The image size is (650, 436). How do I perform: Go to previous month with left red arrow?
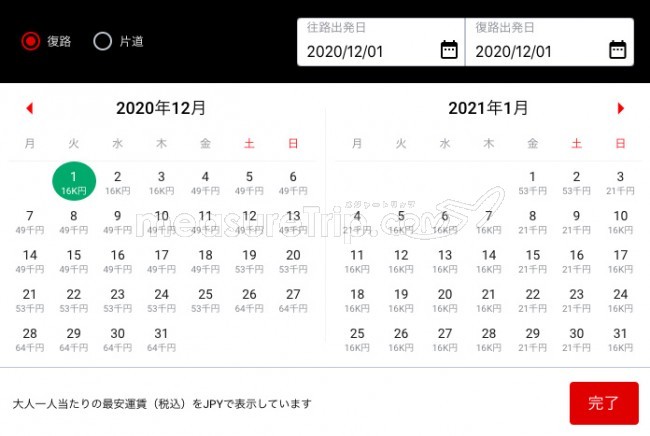click(29, 108)
